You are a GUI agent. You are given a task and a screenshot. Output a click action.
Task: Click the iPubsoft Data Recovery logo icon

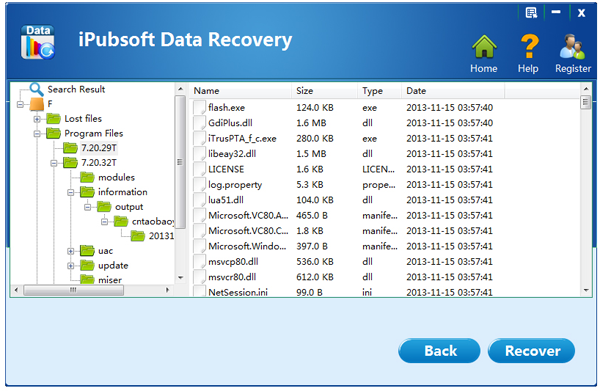(x=38, y=42)
